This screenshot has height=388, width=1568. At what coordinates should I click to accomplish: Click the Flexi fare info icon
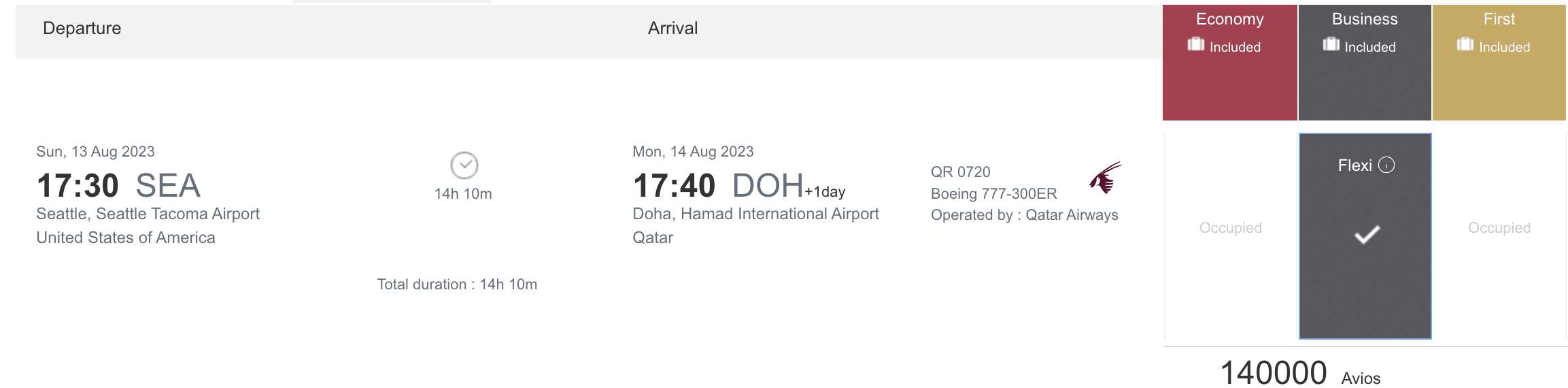[x=1386, y=165]
